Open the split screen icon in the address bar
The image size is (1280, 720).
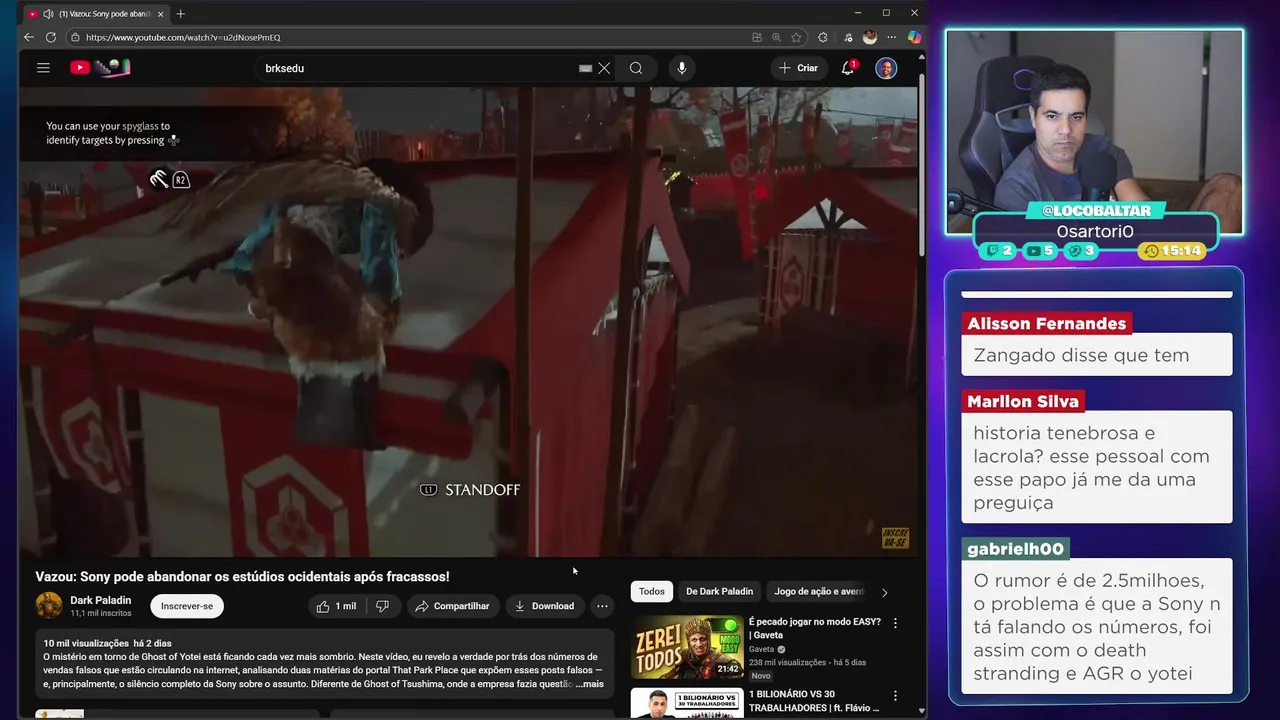757,37
